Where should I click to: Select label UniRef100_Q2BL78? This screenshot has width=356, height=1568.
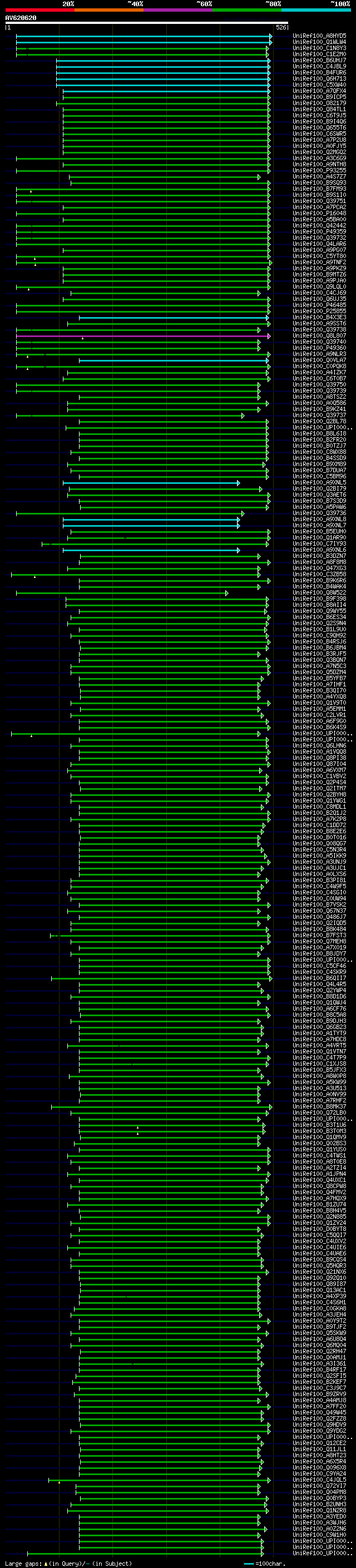(319, 421)
